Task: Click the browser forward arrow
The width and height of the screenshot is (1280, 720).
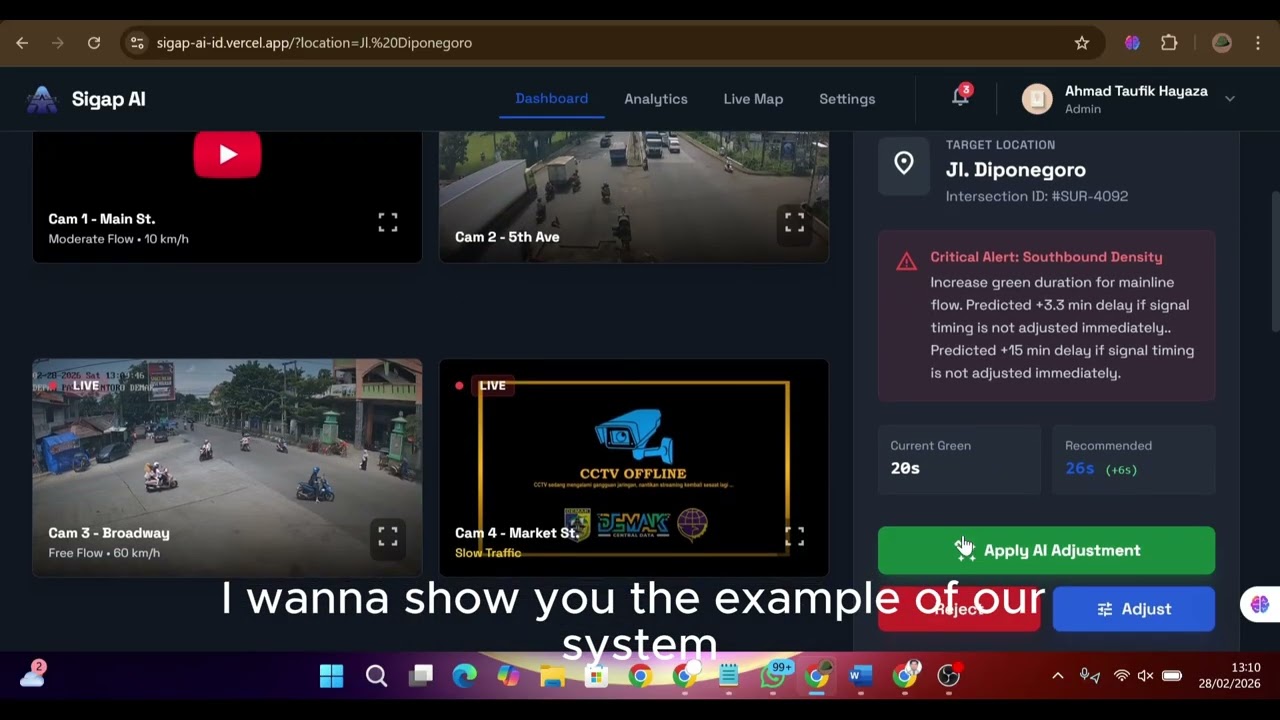Action: pyautogui.click(x=57, y=43)
